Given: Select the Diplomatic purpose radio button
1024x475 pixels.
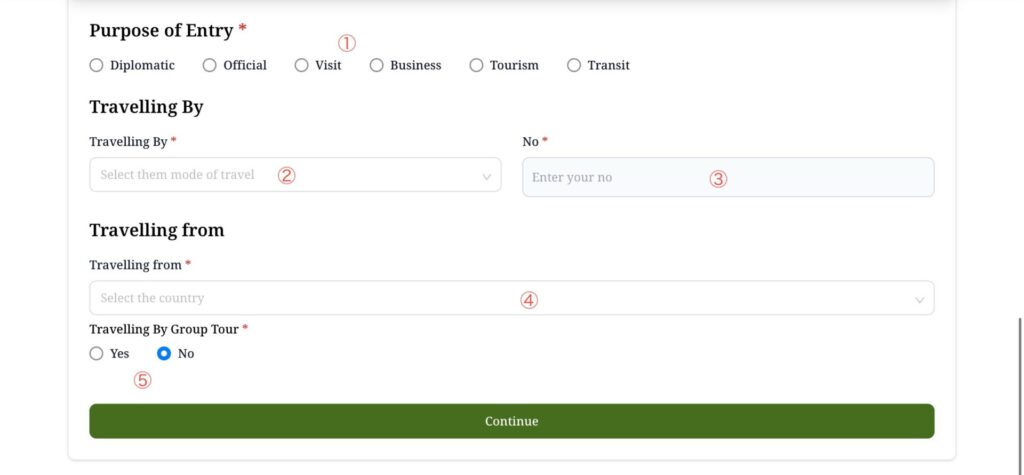Looking at the screenshot, I should pyautogui.click(x=96, y=66).
